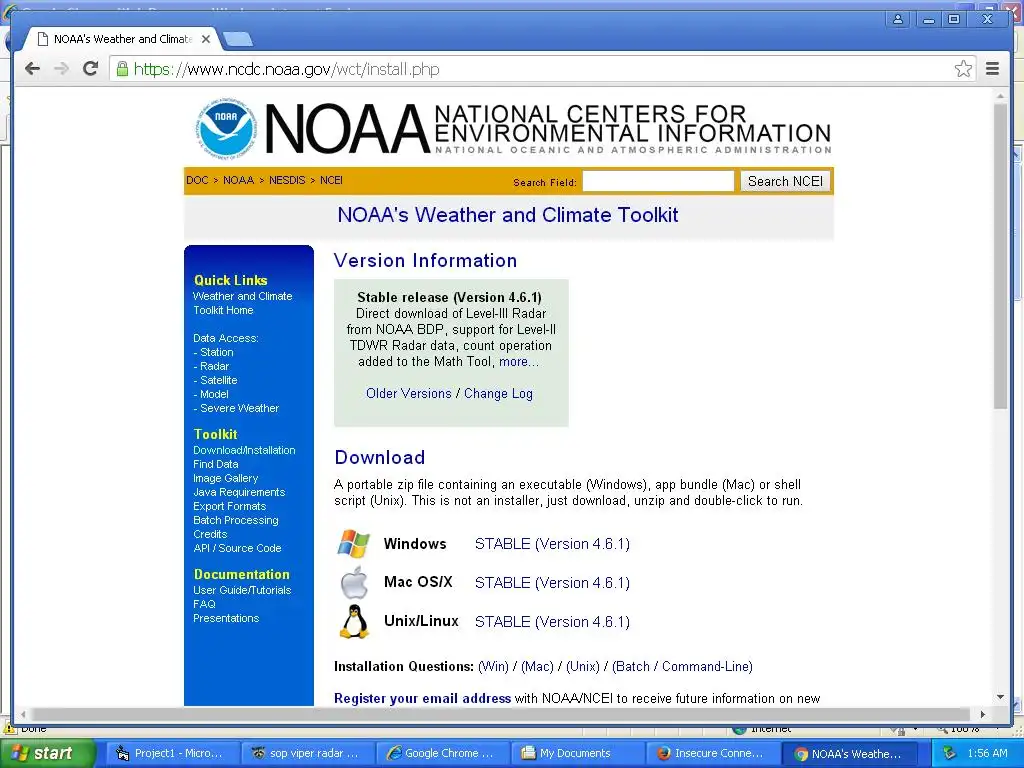The width and height of the screenshot is (1024, 768).
Task: Click the address bar URL
Action: tap(286, 69)
